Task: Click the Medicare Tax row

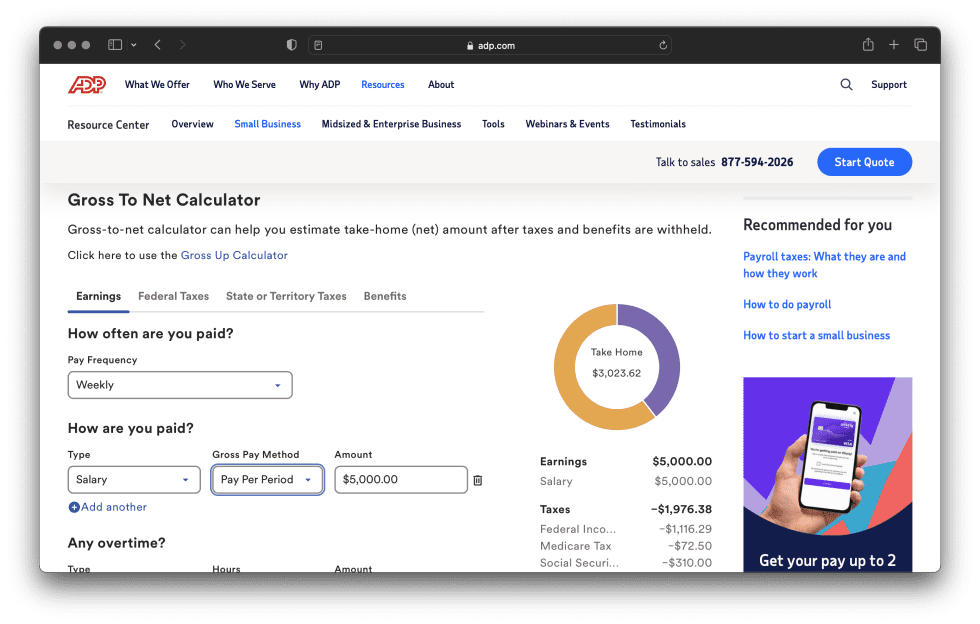Action: (626, 546)
